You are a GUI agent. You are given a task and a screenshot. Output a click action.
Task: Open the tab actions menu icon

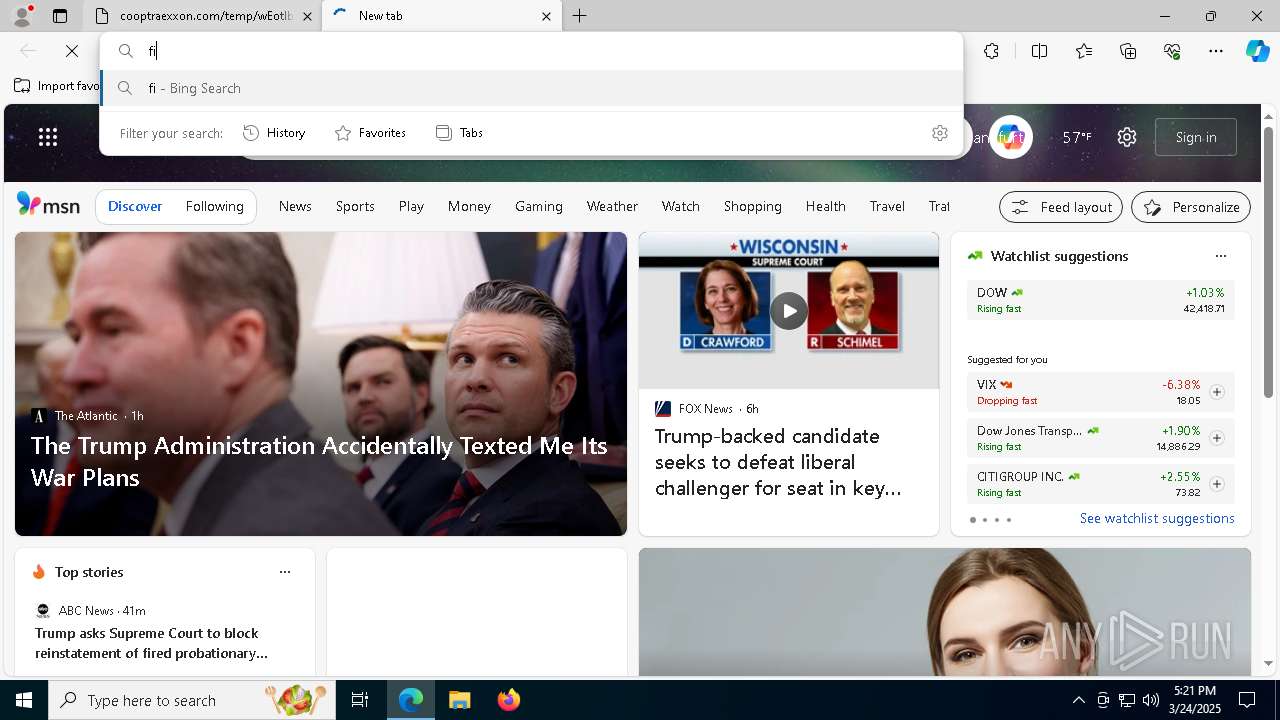[60, 16]
